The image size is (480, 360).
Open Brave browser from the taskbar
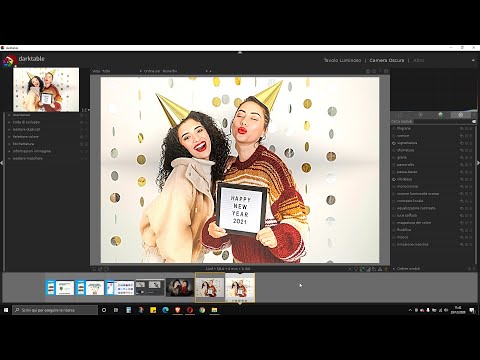pyautogui.click(x=178, y=310)
